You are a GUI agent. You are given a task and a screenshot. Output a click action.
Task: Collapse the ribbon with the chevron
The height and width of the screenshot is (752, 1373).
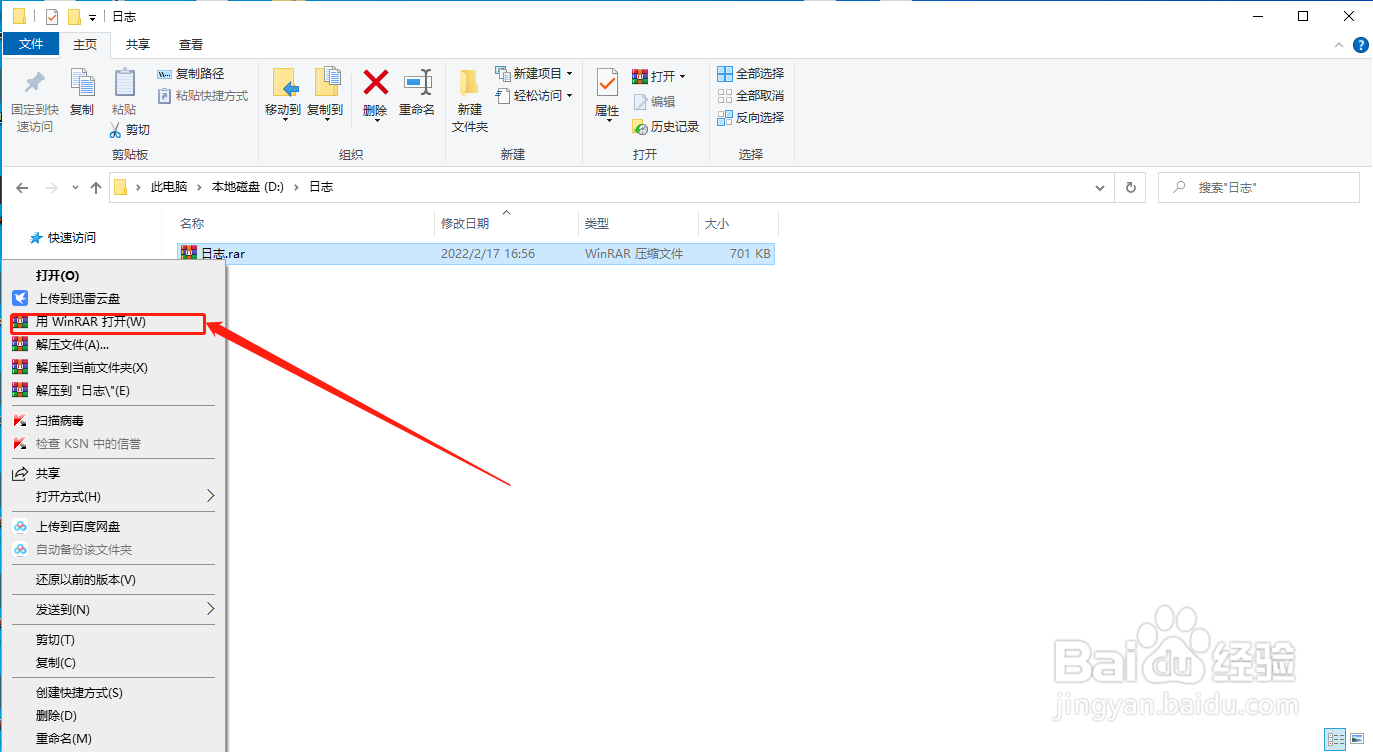point(1340,45)
